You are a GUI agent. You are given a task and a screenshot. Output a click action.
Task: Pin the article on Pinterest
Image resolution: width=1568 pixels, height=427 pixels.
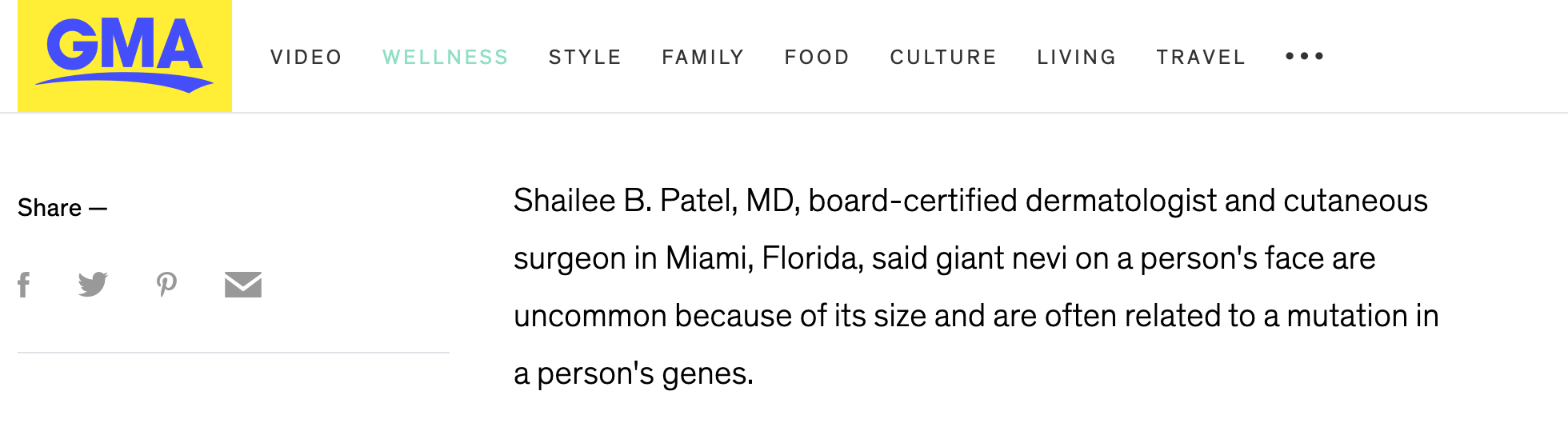(166, 285)
